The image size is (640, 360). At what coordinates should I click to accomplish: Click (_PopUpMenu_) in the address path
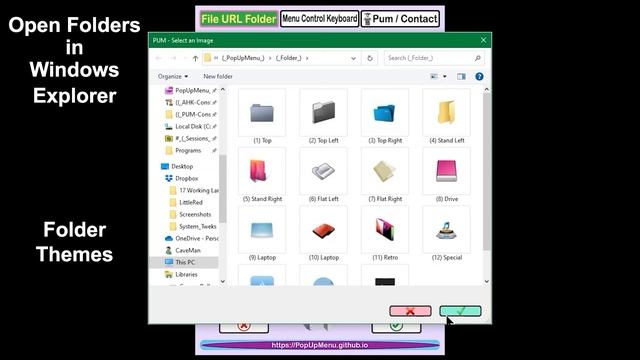(243, 58)
